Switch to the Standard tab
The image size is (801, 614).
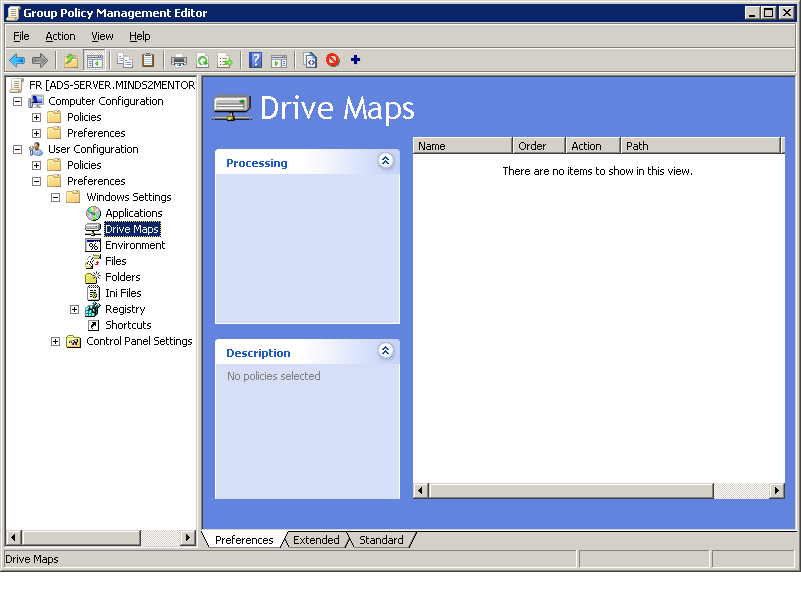[x=381, y=540]
